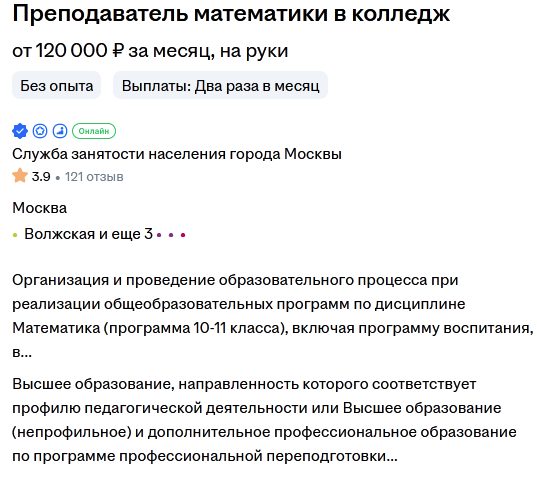
Task: Click the от 120 000 ₽ salary line
Action: [x=150, y=51]
